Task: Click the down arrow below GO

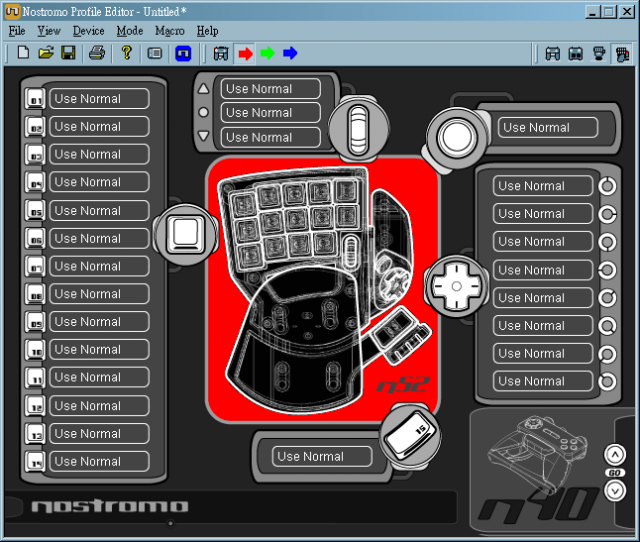Action: [615, 491]
